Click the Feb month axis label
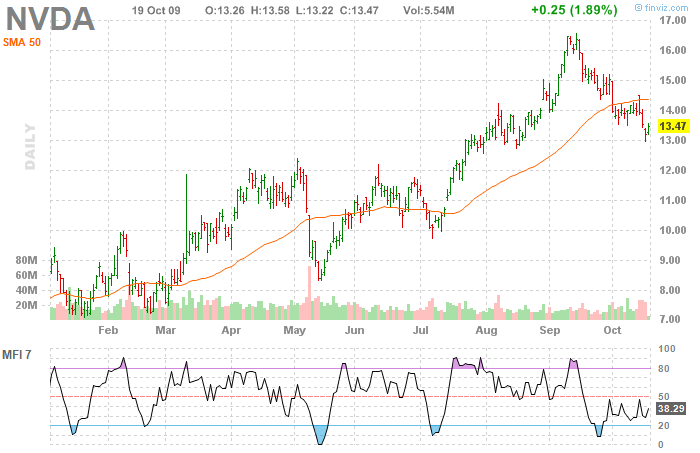Viewport: 700px width, 453px height. coord(108,329)
